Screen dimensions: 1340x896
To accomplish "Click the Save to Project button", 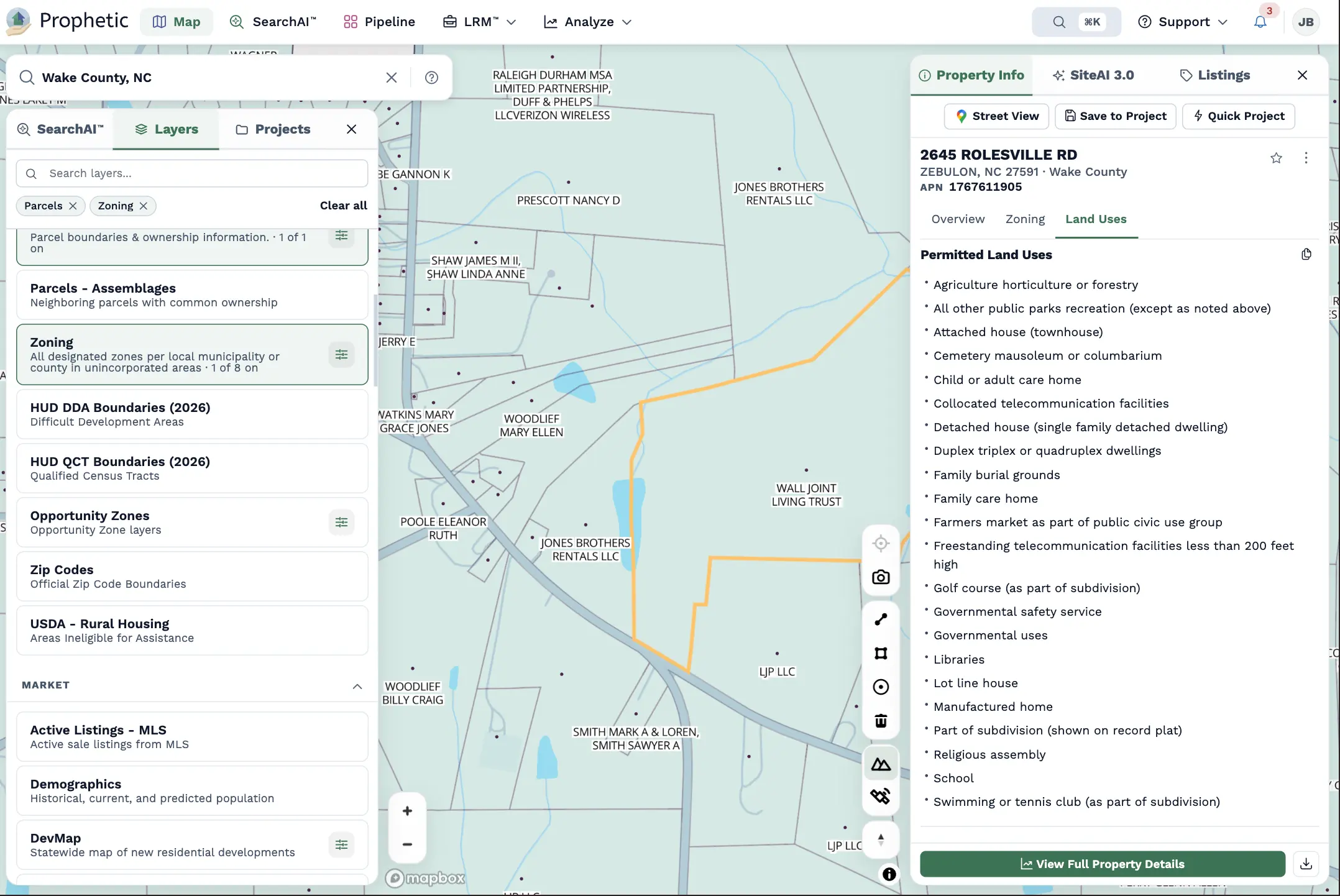I will [x=1115, y=116].
